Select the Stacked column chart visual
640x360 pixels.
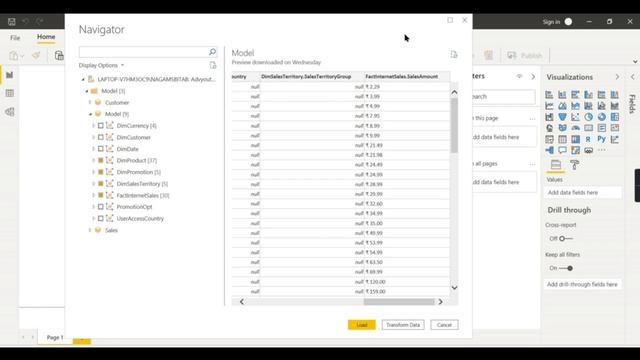(562, 95)
